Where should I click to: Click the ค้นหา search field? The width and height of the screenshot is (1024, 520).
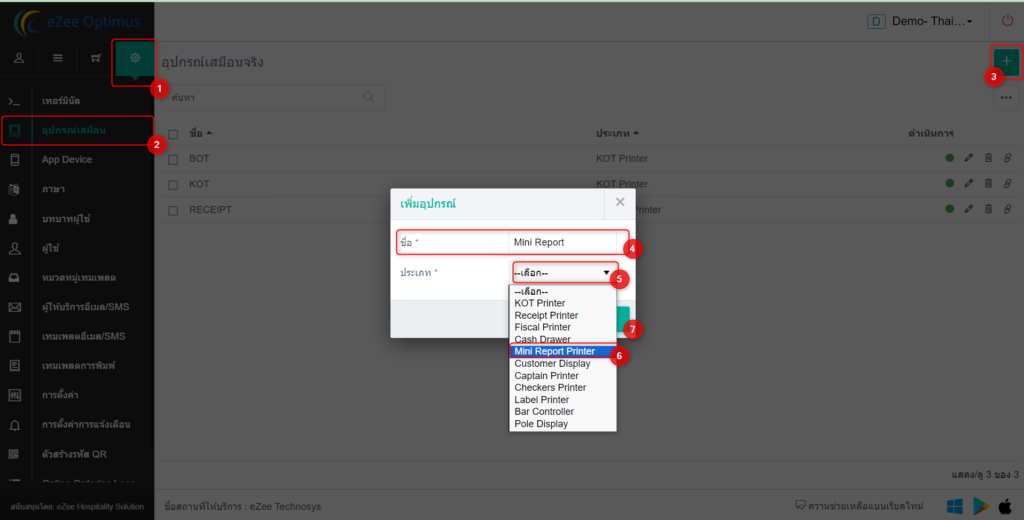pos(273,97)
